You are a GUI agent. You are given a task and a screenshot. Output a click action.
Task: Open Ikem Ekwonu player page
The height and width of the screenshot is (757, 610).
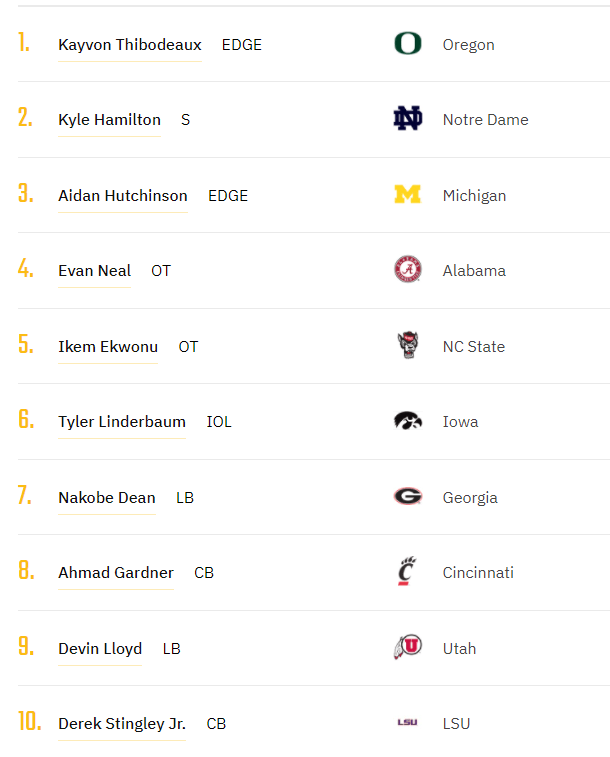click(108, 347)
